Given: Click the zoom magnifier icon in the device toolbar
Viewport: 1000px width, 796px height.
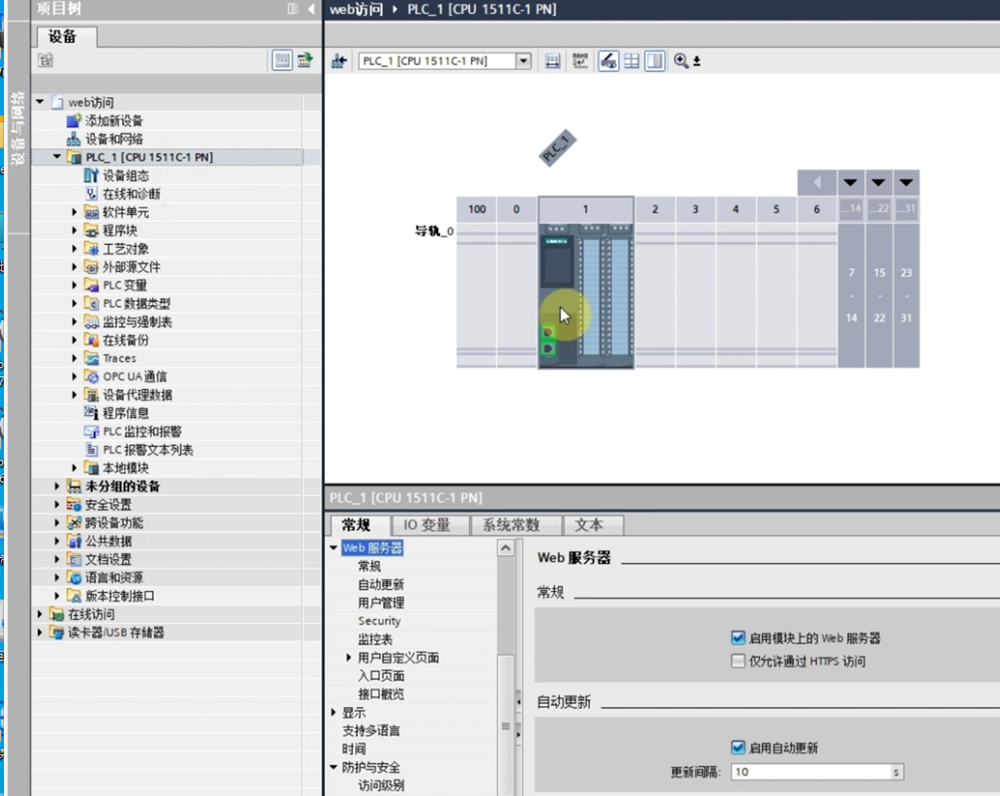Looking at the screenshot, I should [x=682, y=61].
